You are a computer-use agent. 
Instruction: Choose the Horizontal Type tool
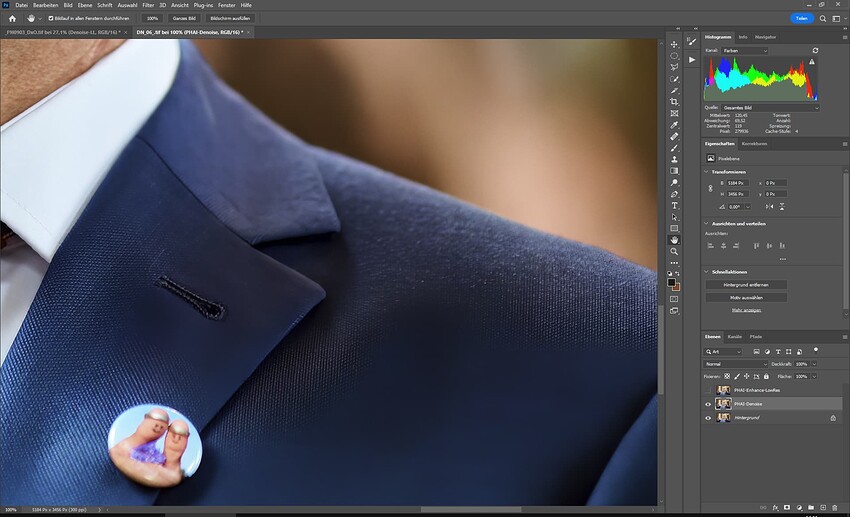click(674, 205)
